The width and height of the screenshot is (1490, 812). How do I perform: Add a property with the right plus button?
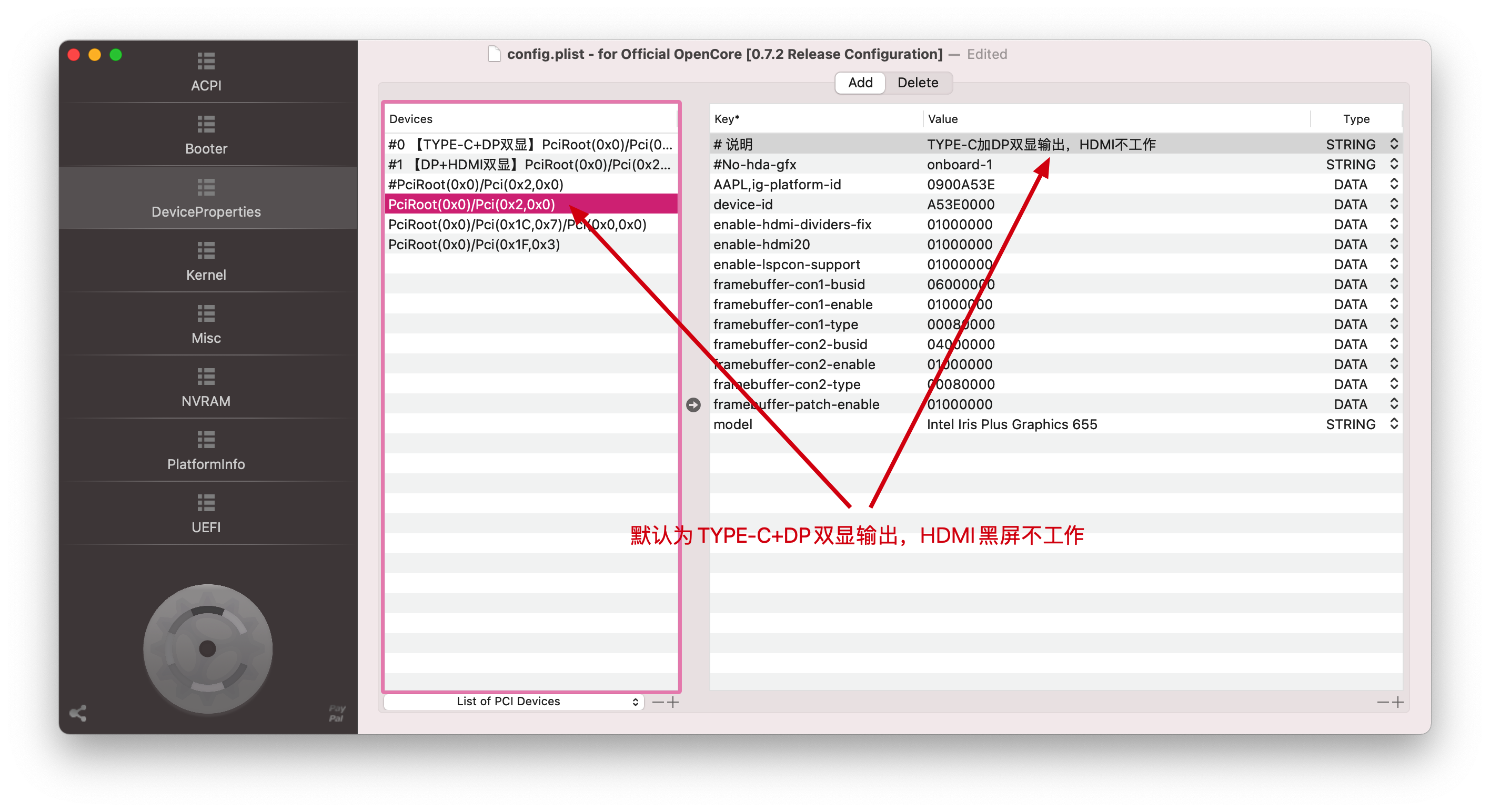(1398, 702)
